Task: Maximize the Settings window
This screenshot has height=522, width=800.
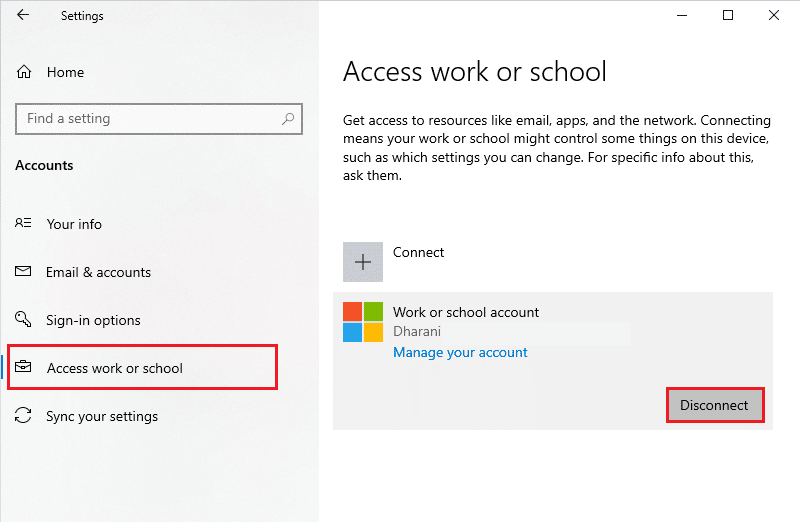Action: [x=728, y=15]
